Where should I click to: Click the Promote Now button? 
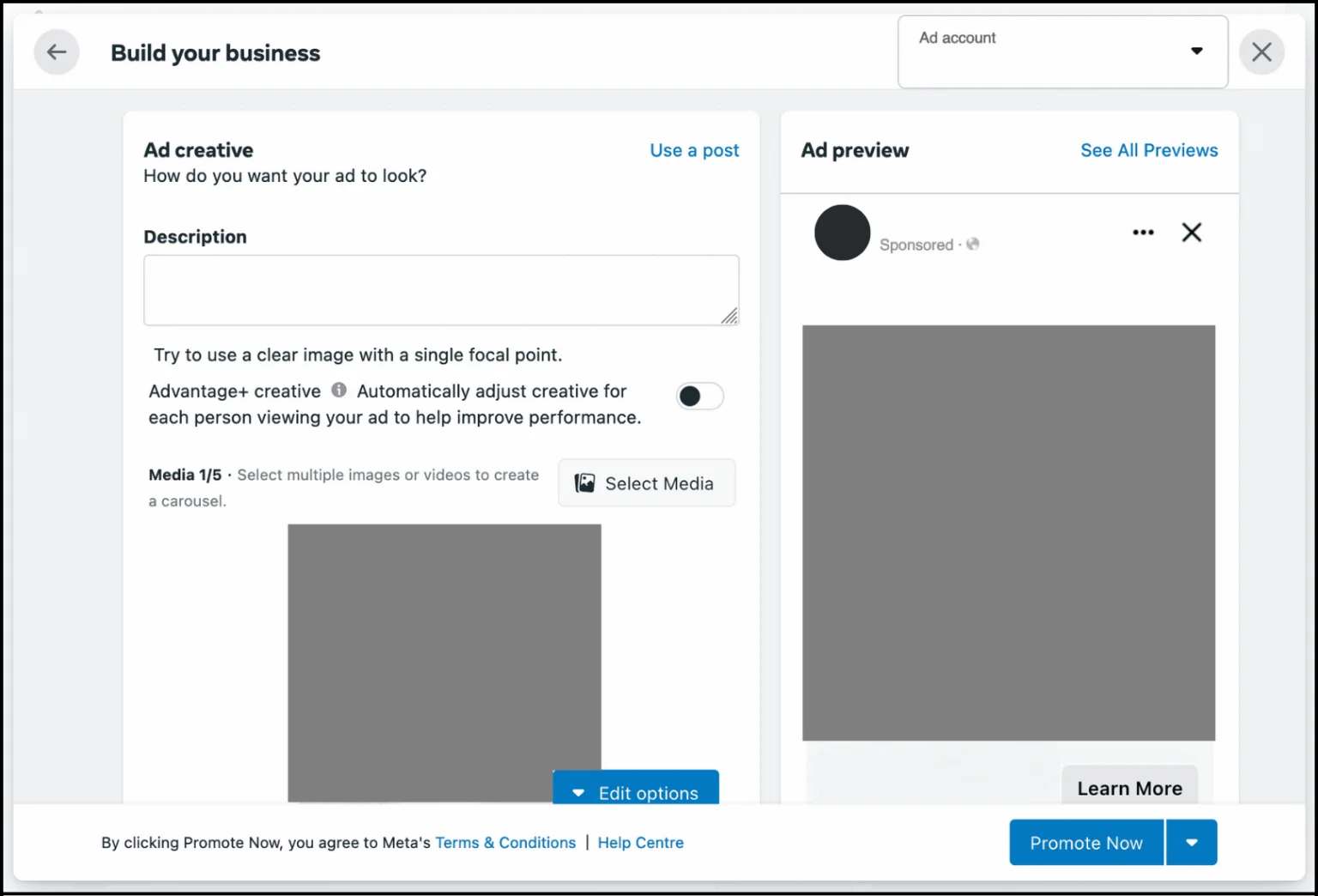[x=1085, y=843]
